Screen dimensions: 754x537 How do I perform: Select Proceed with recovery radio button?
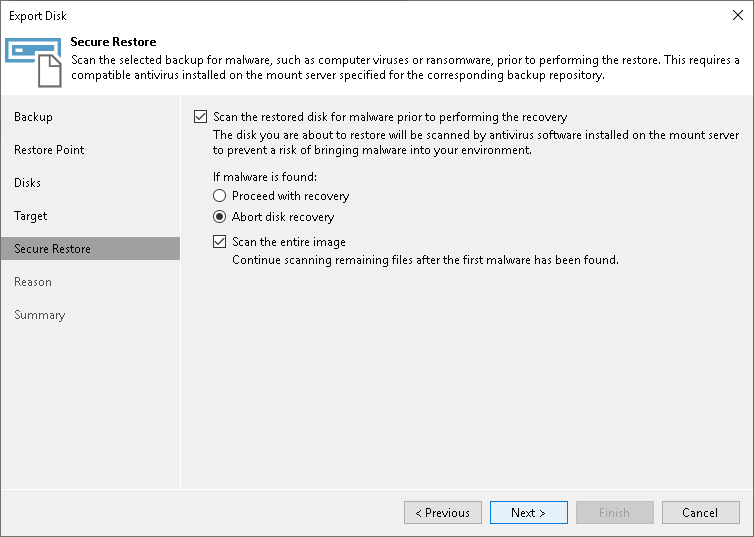[x=220, y=196]
